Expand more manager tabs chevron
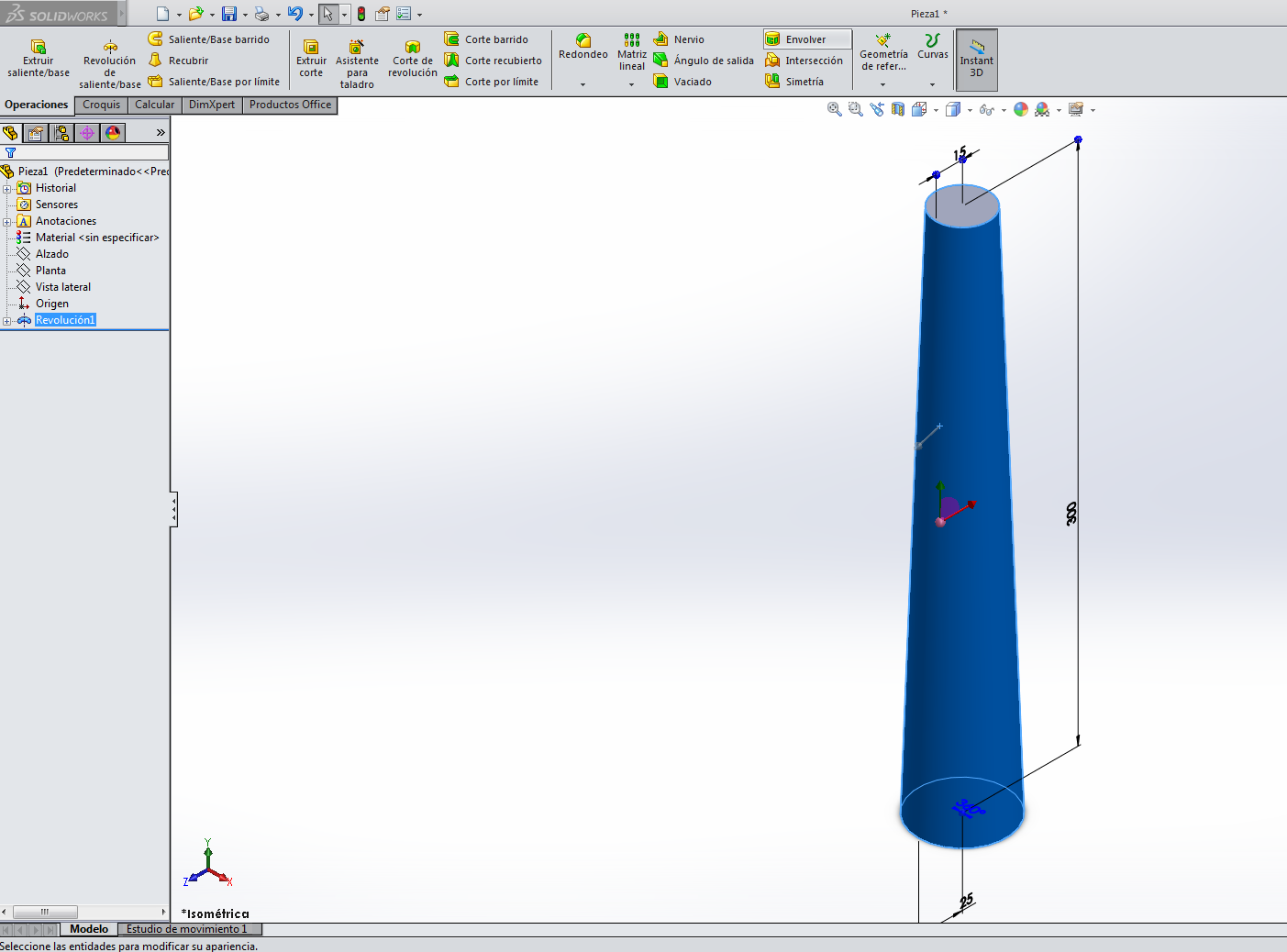Screen dimensions: 1287x952 coord(161,133)
